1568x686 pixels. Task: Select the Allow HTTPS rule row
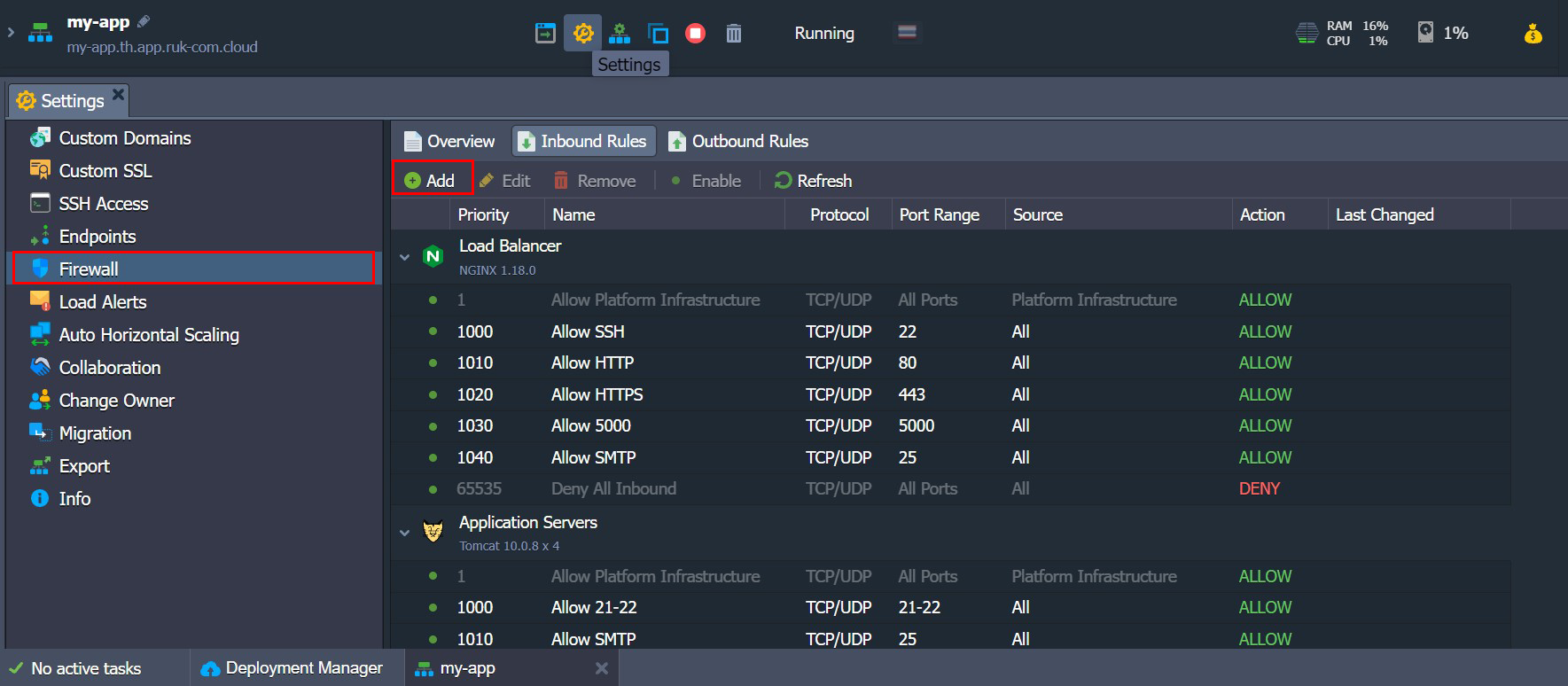coord(951,394)
